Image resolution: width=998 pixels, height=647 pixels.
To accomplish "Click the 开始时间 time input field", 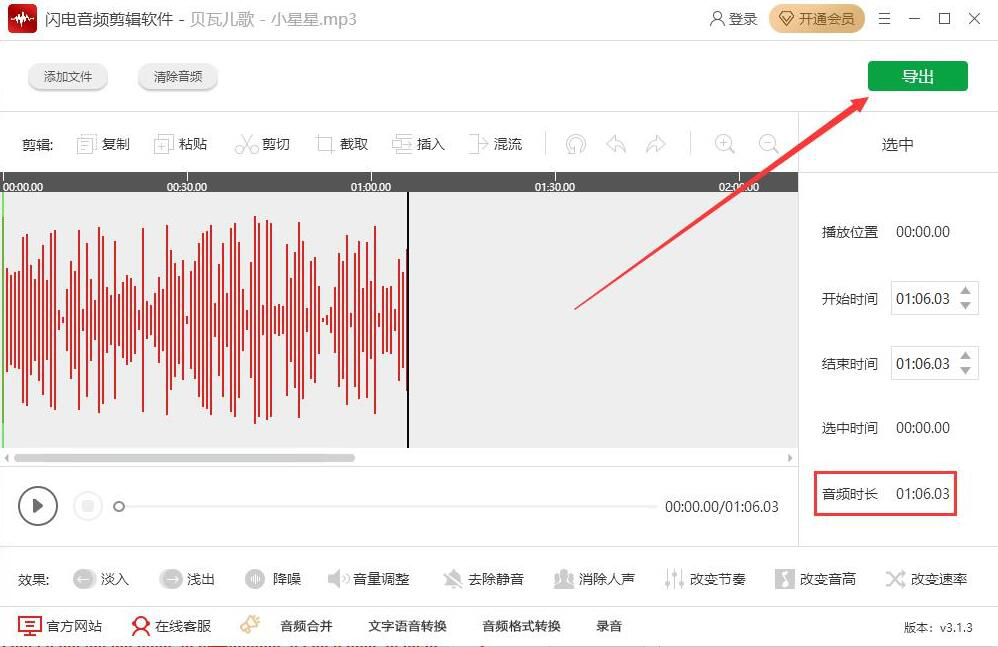I will coord(924,298).
